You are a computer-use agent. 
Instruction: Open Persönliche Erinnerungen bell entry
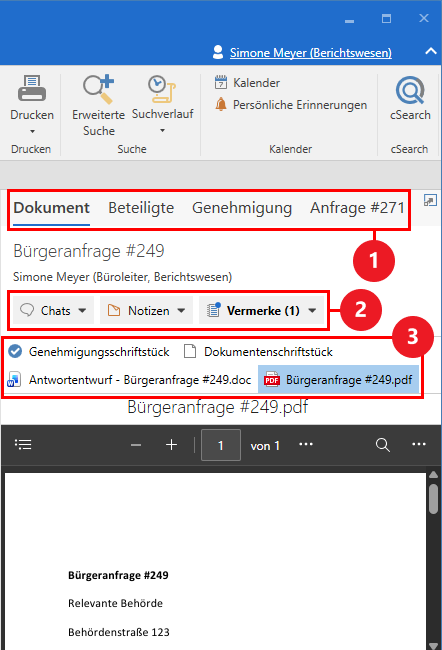pyautogui.click(x=291, y=104)
